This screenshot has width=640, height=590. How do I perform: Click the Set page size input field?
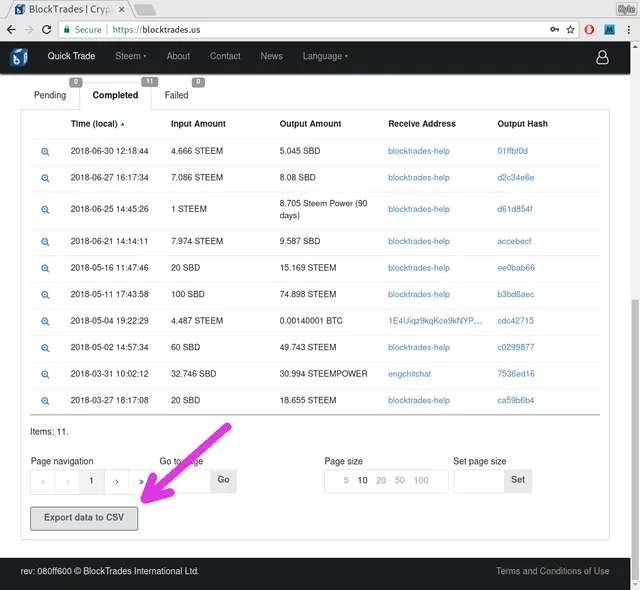(x=479, y=481)
